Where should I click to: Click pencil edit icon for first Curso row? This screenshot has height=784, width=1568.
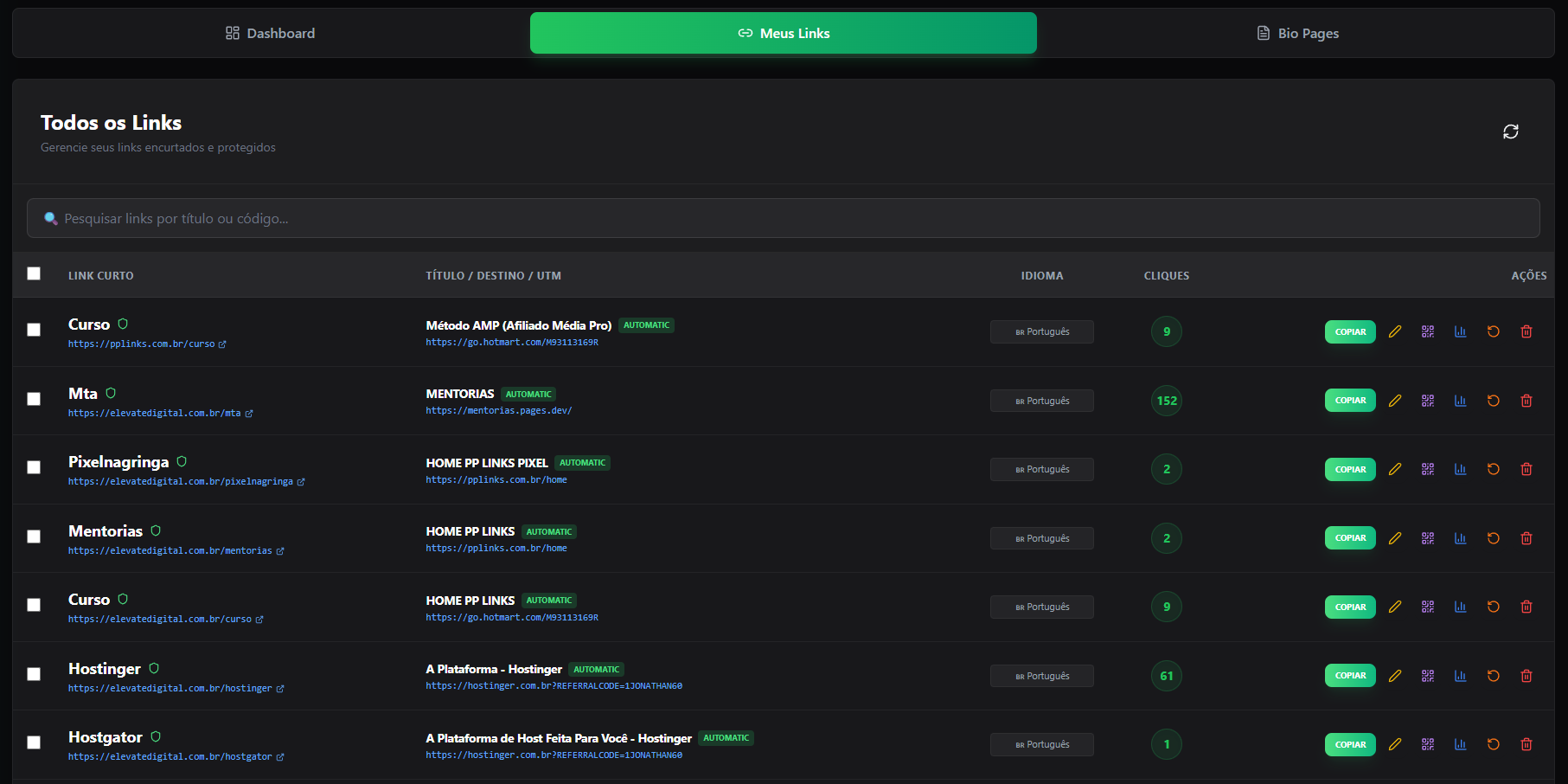[x=1394, y=331]
